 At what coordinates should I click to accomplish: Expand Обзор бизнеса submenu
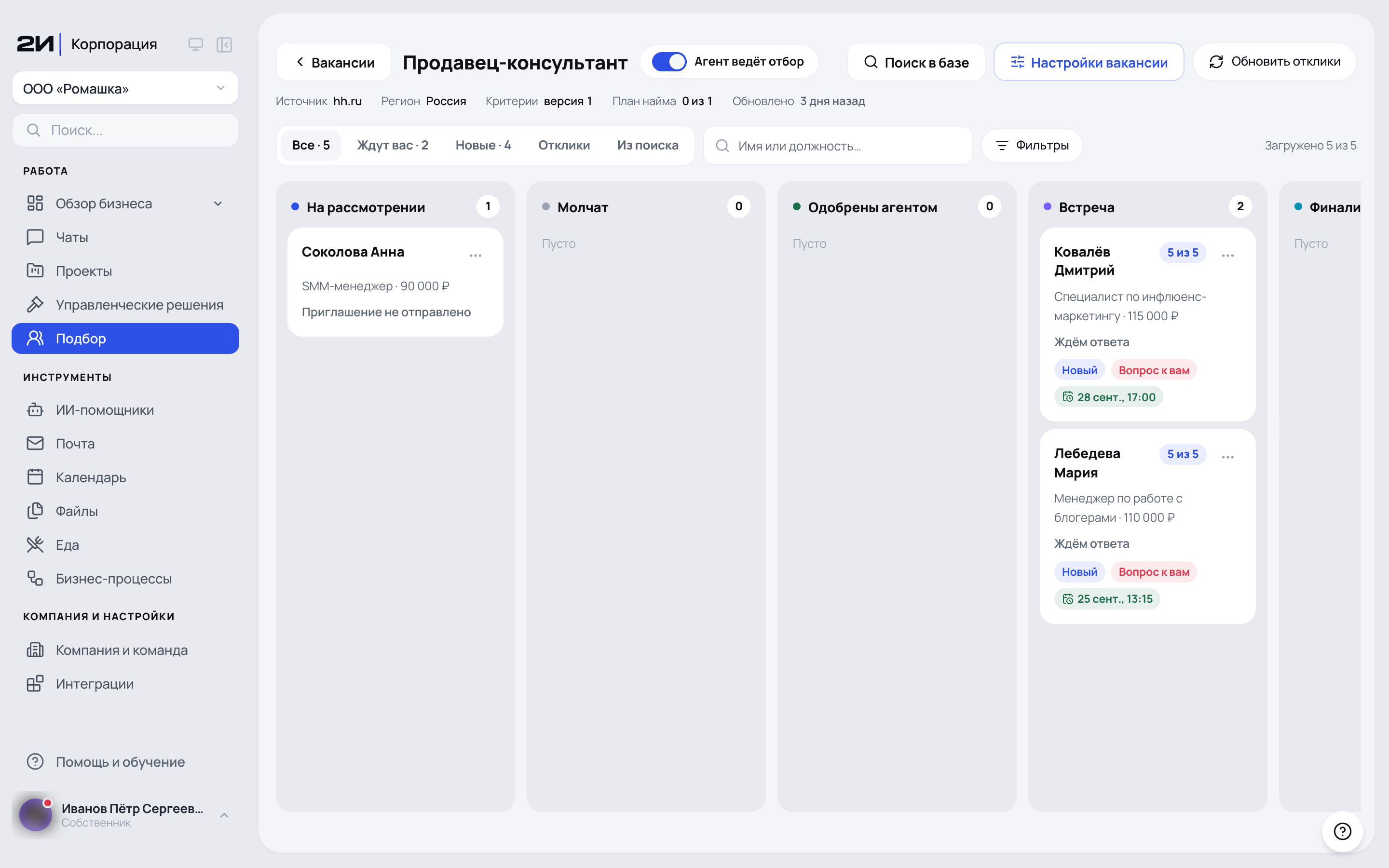(218, 204)
